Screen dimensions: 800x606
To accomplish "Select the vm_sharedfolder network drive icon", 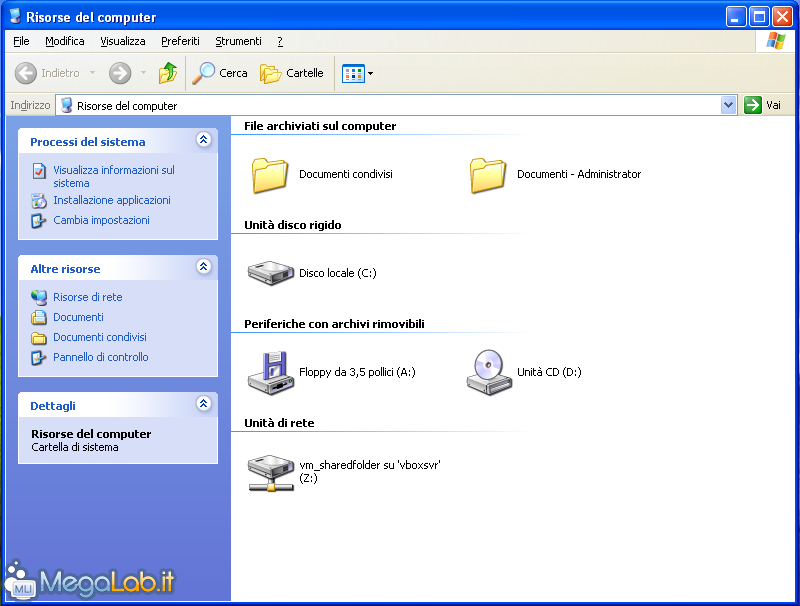I will tap(271, 473).
